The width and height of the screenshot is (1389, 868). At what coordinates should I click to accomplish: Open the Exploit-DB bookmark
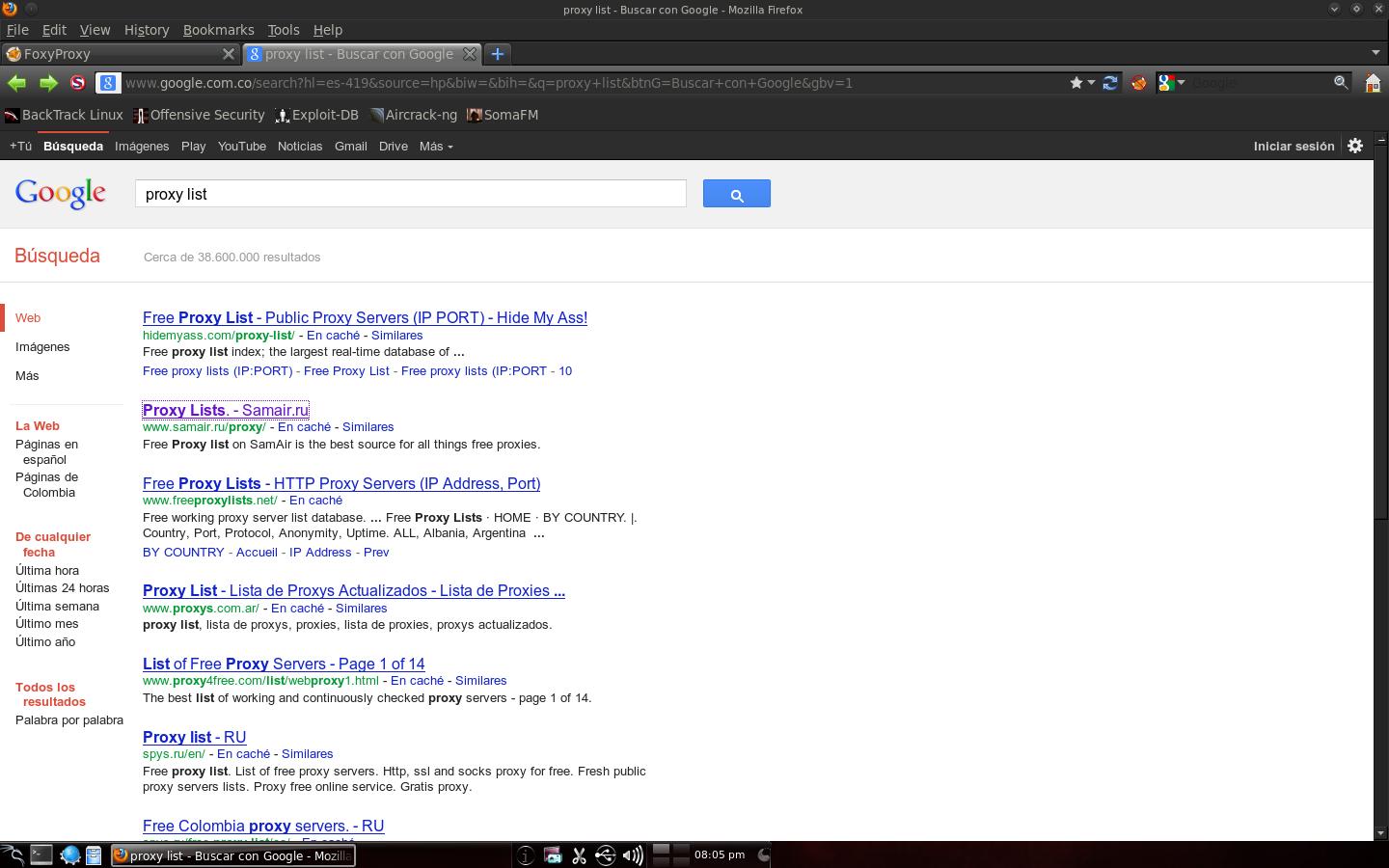pos(316,115)
